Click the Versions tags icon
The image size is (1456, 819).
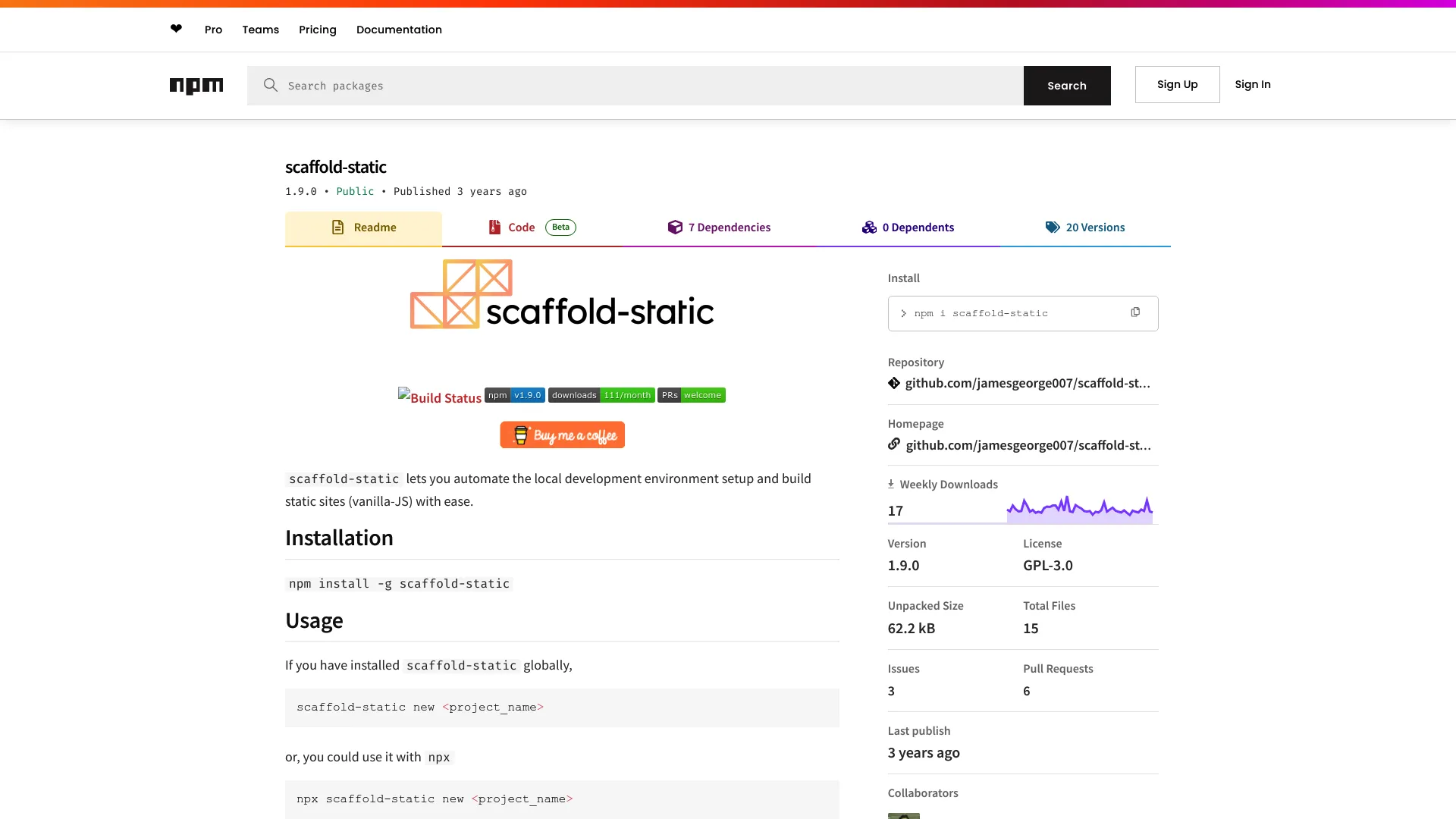(x=1053, y=227)
